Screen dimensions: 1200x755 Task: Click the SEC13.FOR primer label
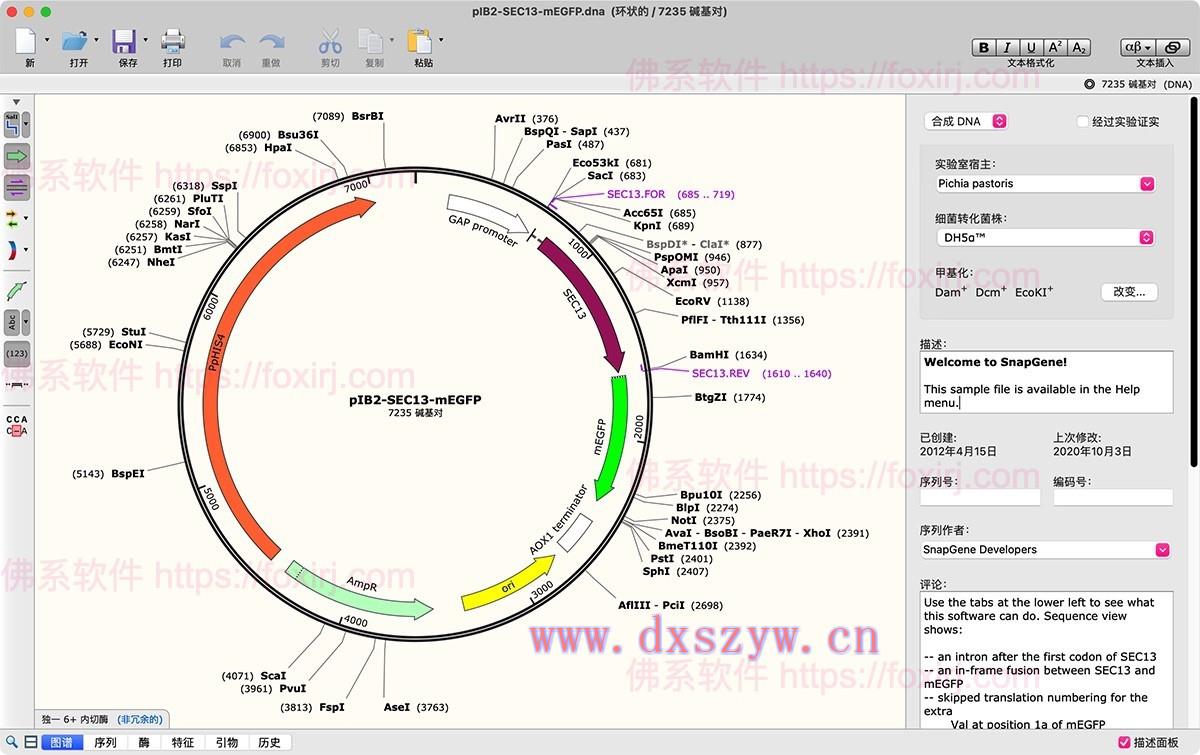[636, 194]
